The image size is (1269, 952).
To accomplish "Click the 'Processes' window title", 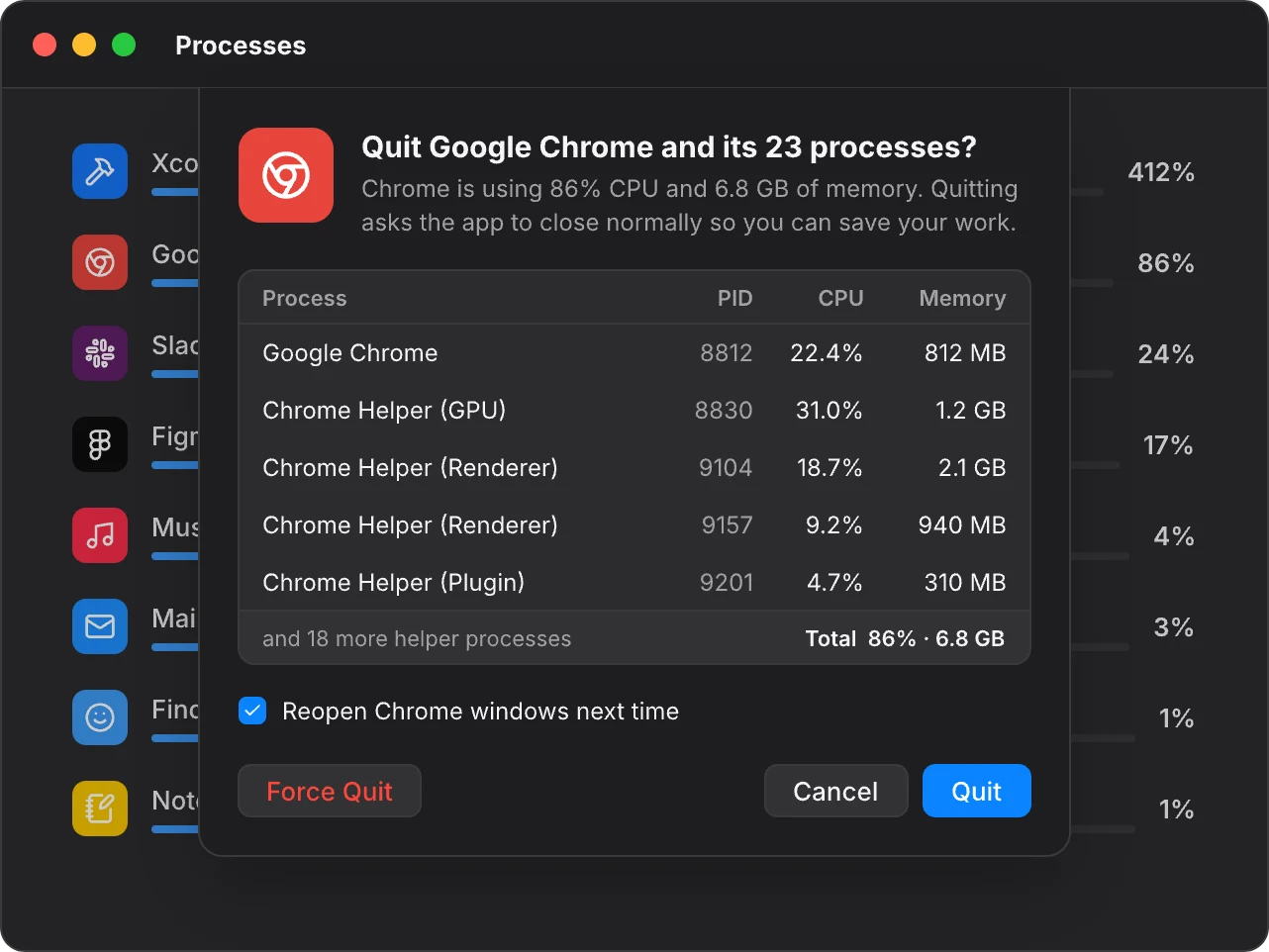I will [241, 46].
